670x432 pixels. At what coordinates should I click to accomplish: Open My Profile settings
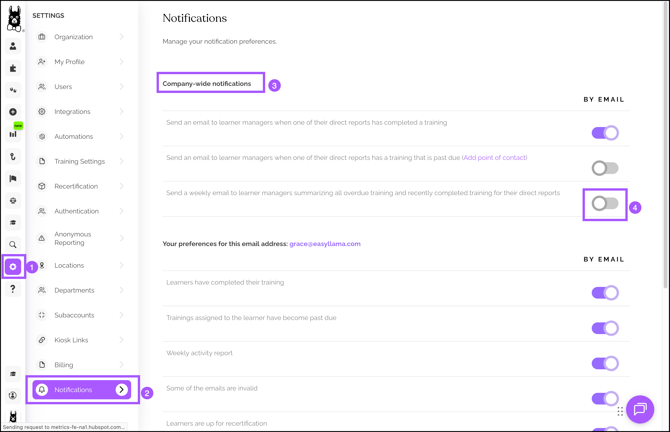[70, 62]
